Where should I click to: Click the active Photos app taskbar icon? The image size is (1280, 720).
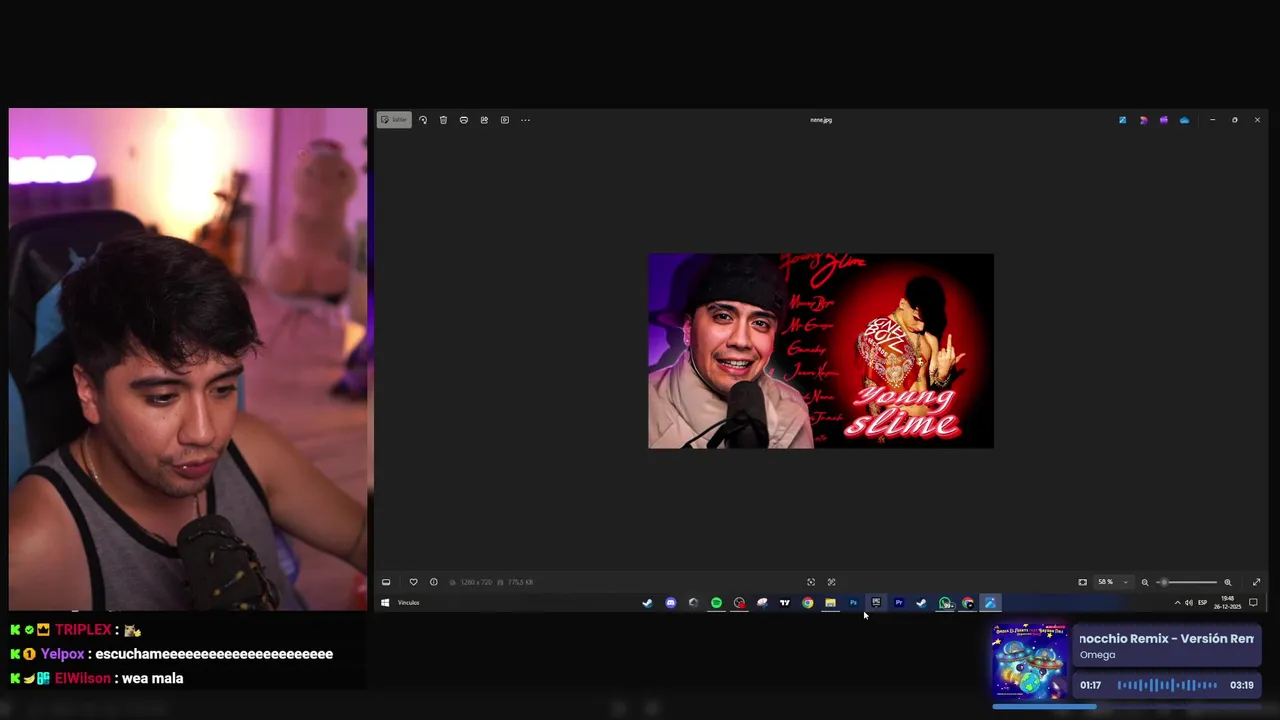(x=990, y=603)
